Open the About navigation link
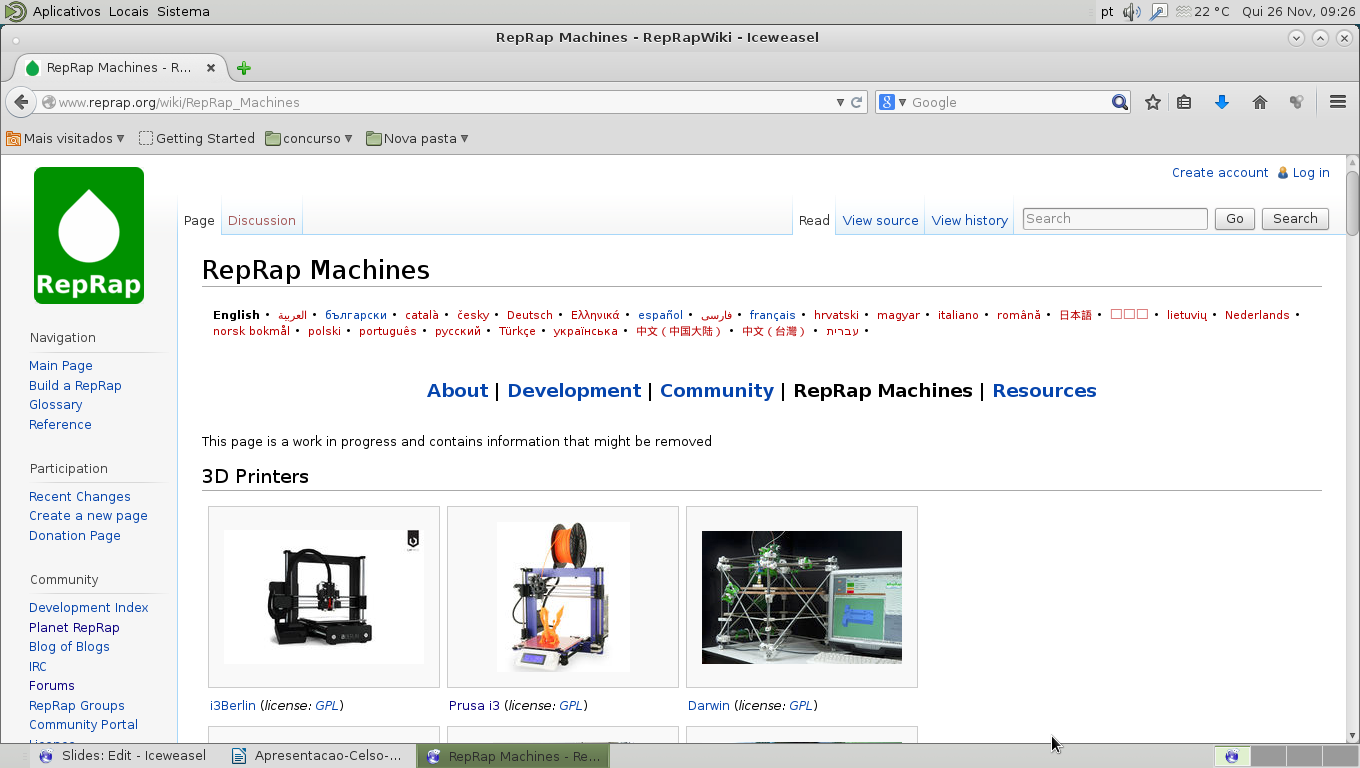This screenshot has height=768, width=1360. 458,391
